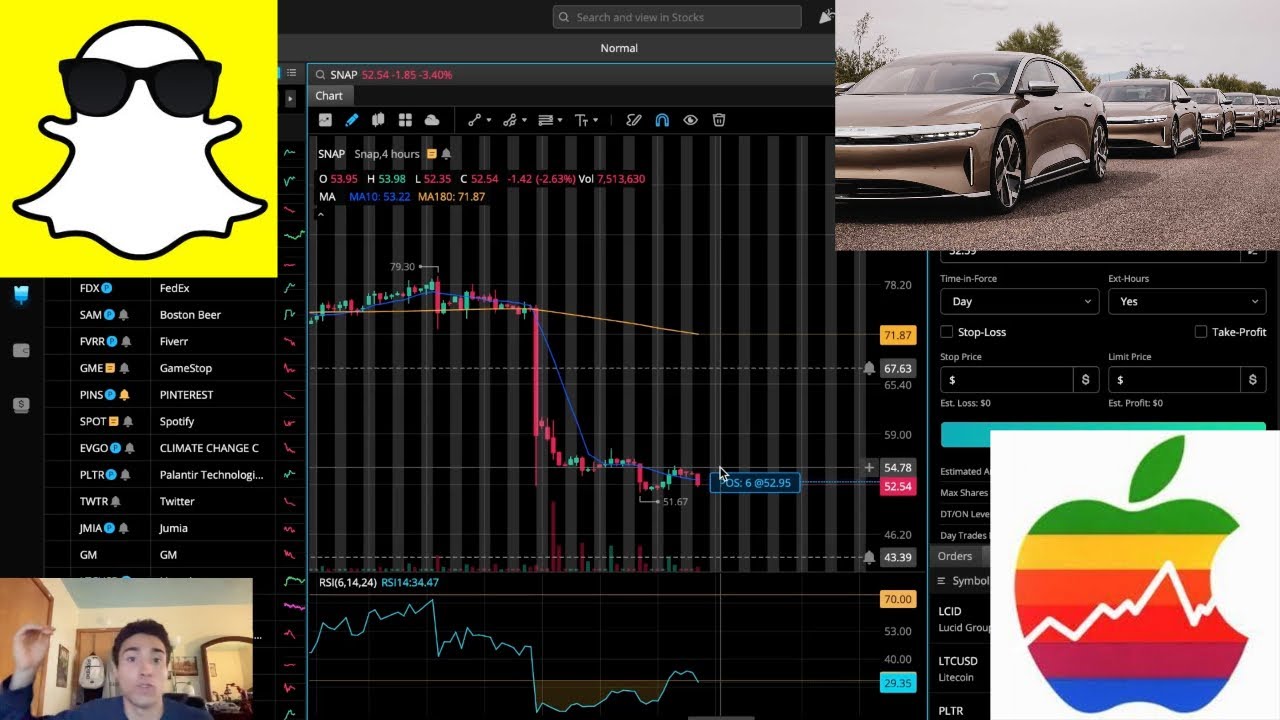Viewport: 1280px width, 720px height.
Task: Click the Limit Price input field
Action: coord(1175,380)
